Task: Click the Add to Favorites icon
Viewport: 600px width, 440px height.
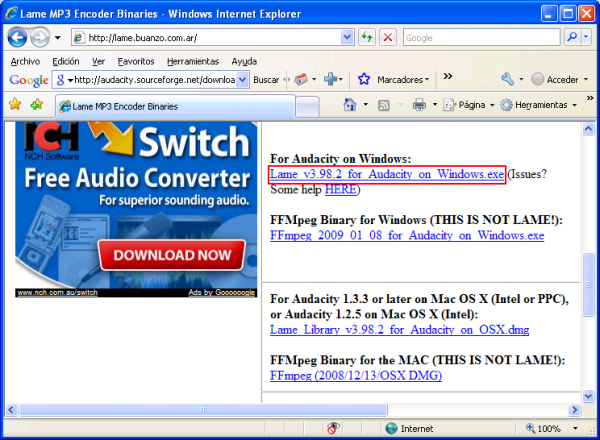Action: point(37,104)
